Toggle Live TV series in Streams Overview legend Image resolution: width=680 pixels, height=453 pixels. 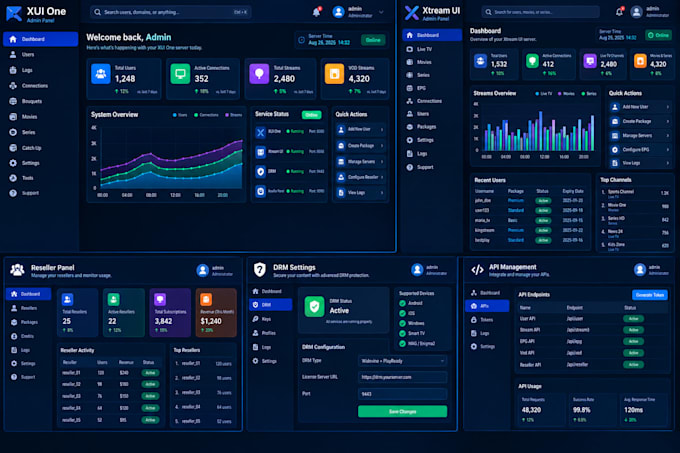pos(544,94)
